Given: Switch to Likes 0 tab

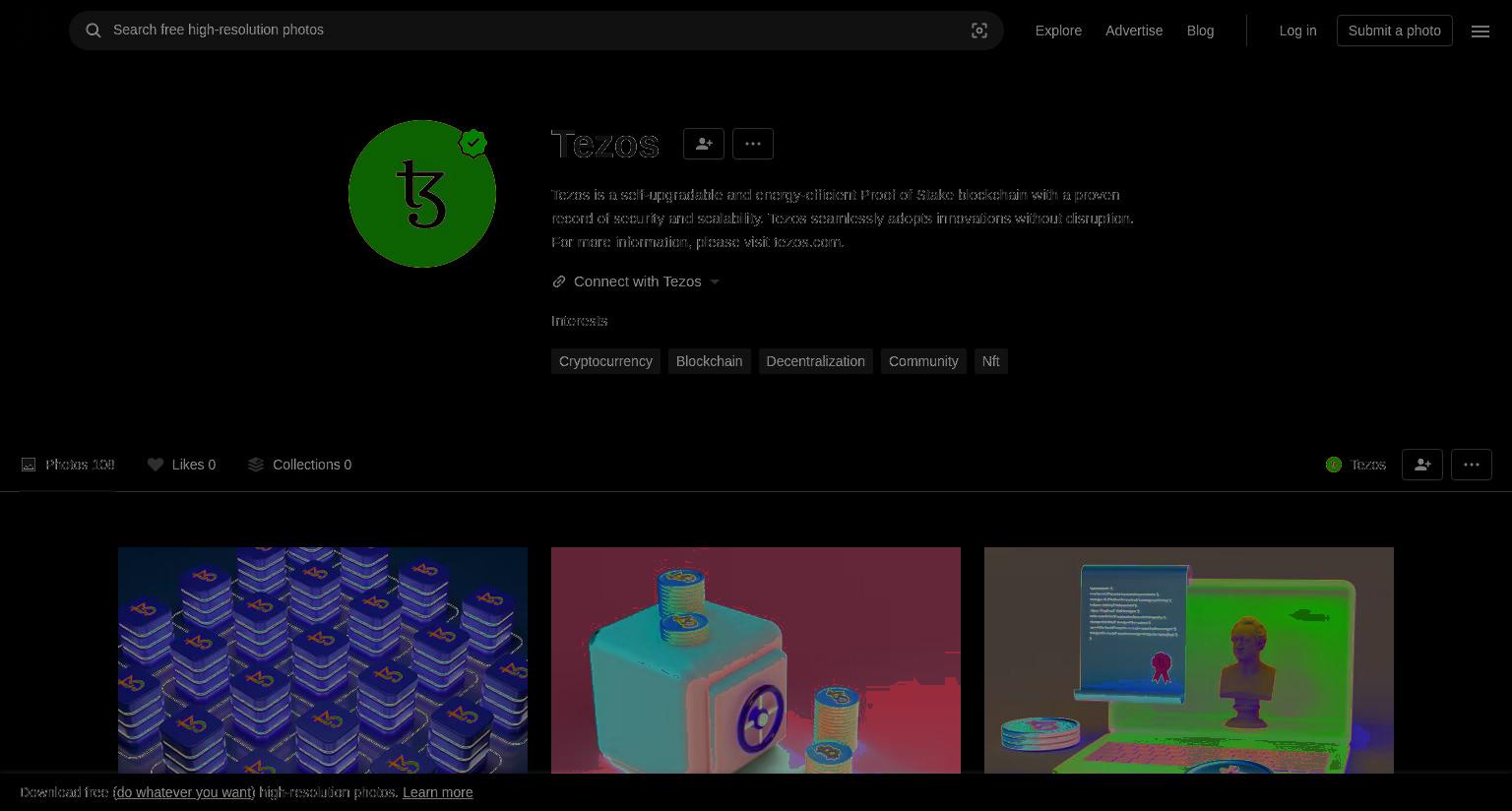Looking at the screenshot, I should (181, 465).
